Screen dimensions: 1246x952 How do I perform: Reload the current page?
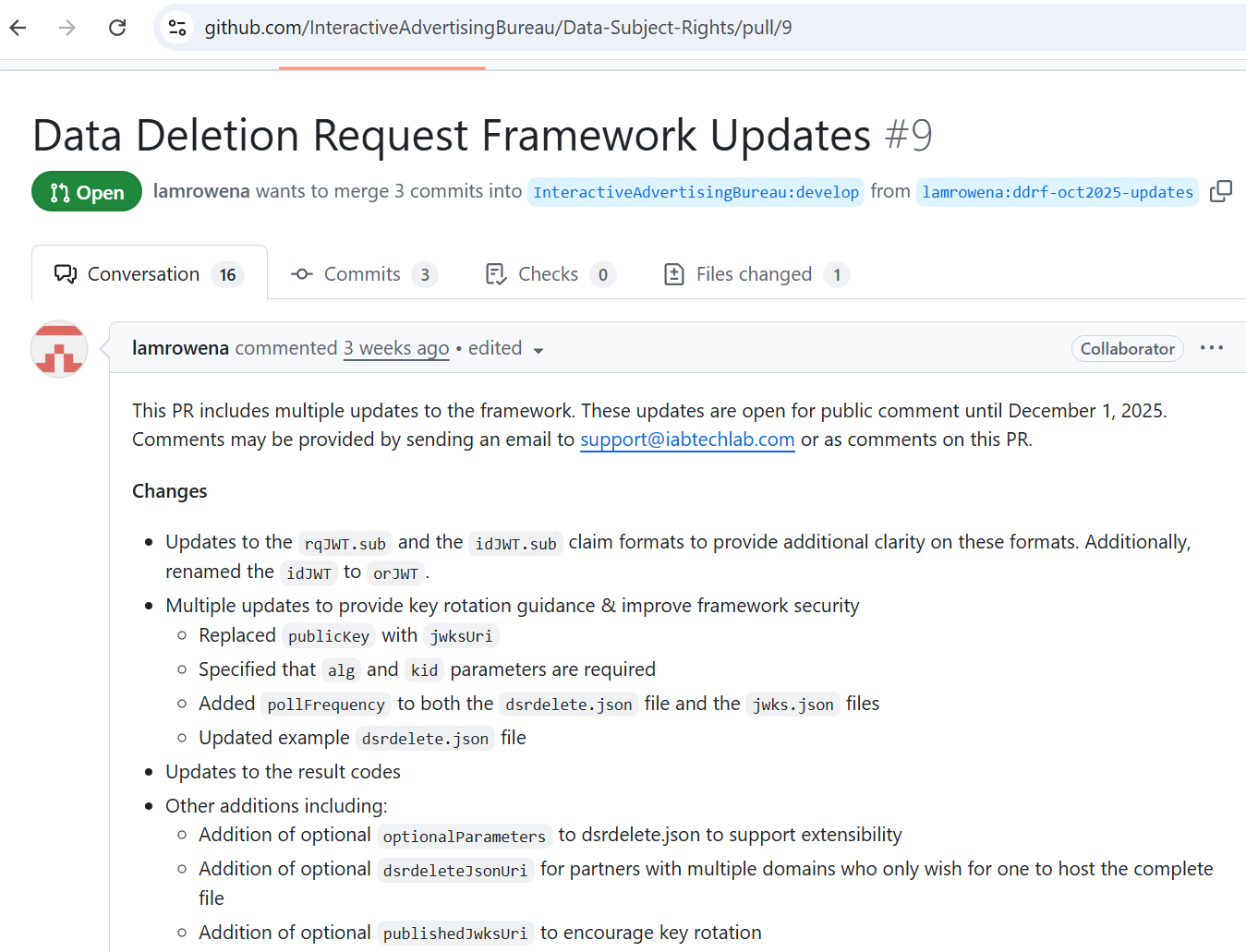(x=117, y=28)
